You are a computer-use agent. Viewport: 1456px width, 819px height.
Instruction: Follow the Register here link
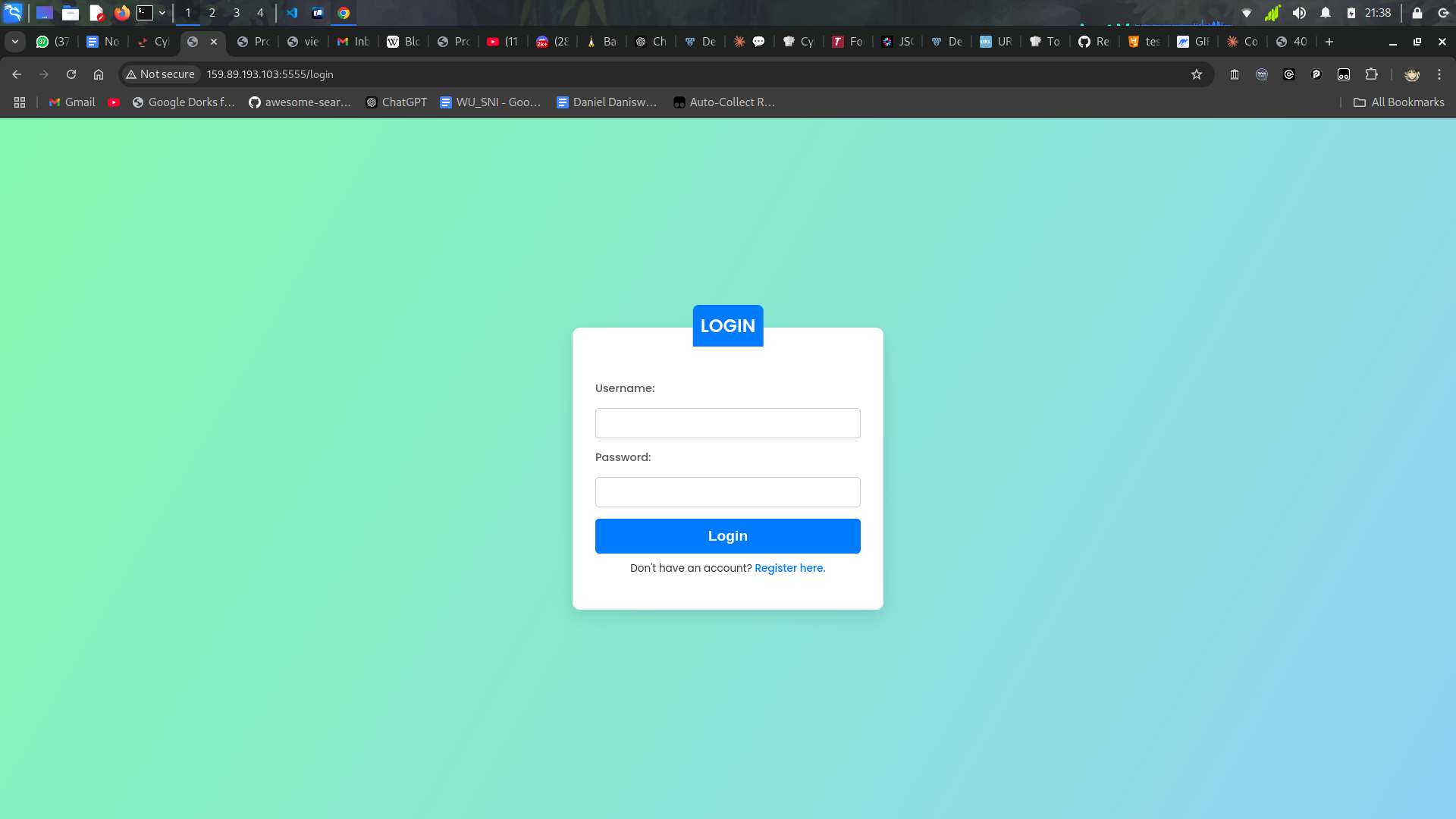click(789, 568)
